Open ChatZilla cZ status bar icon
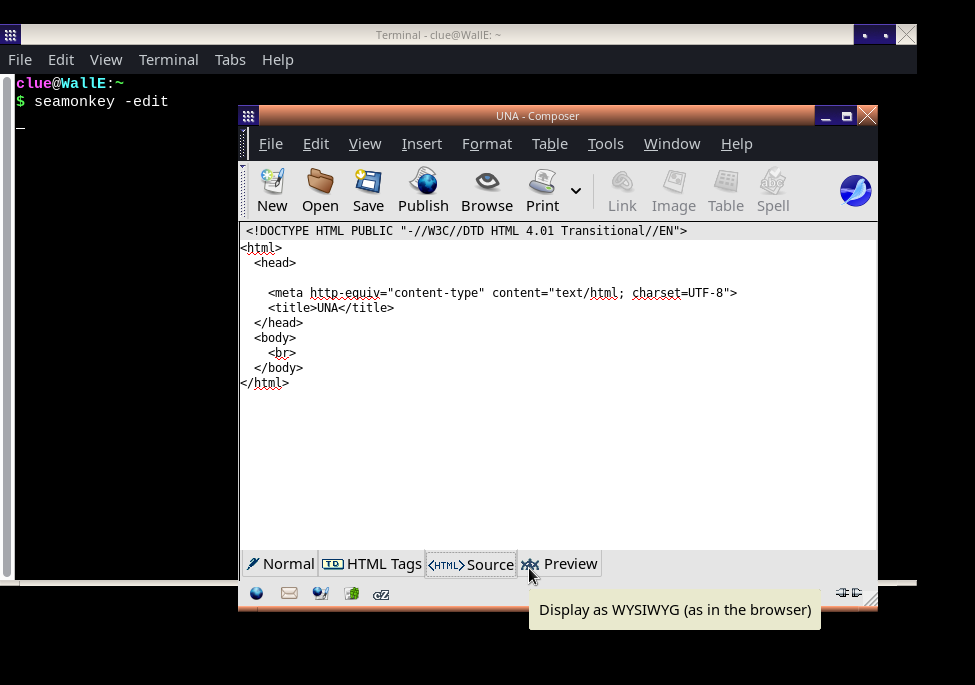 (x=381, y=595)
